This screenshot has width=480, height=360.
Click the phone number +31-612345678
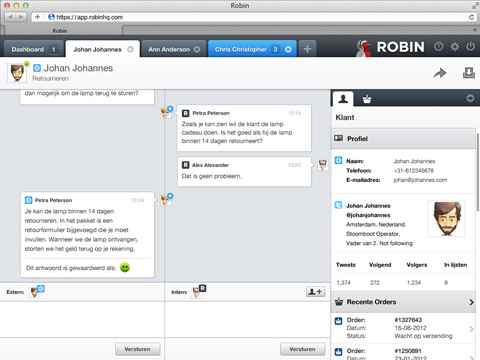click(413, 171)
